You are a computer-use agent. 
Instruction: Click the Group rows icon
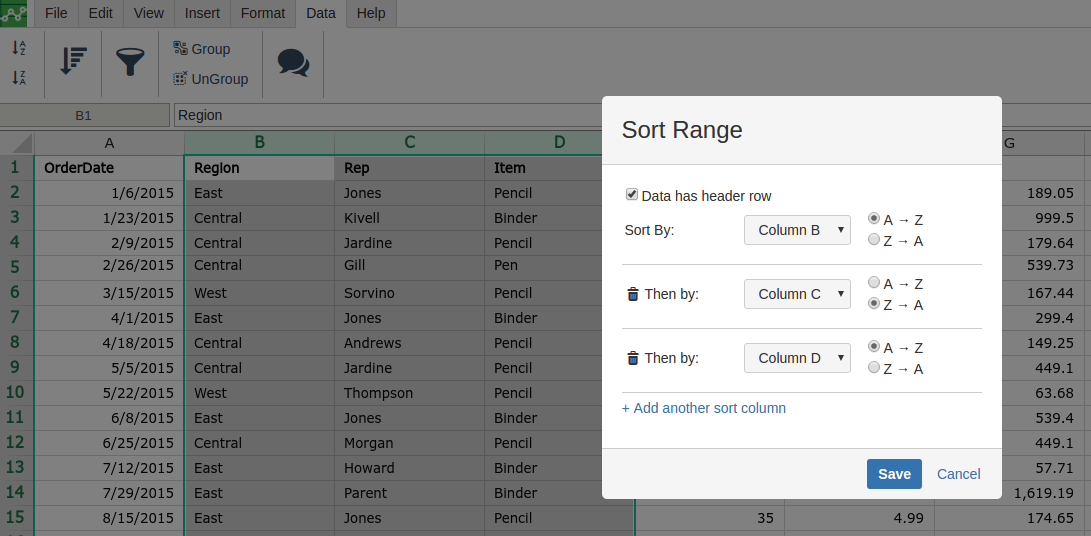coord(201,49)
